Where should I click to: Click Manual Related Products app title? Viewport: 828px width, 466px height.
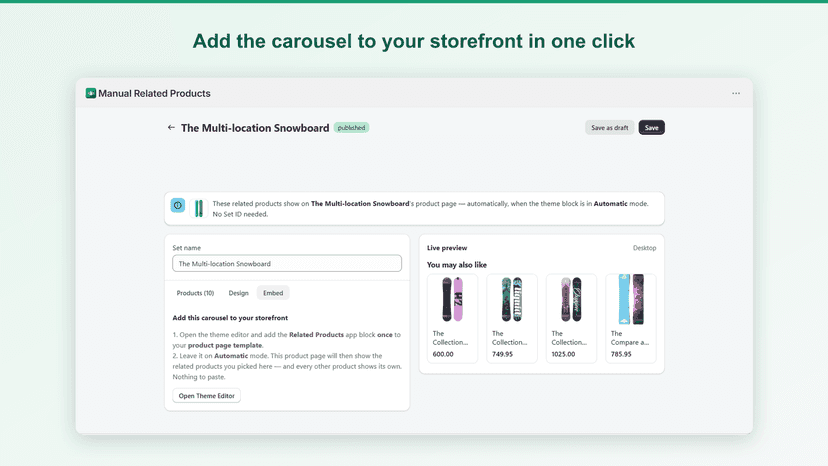(154, 94)
